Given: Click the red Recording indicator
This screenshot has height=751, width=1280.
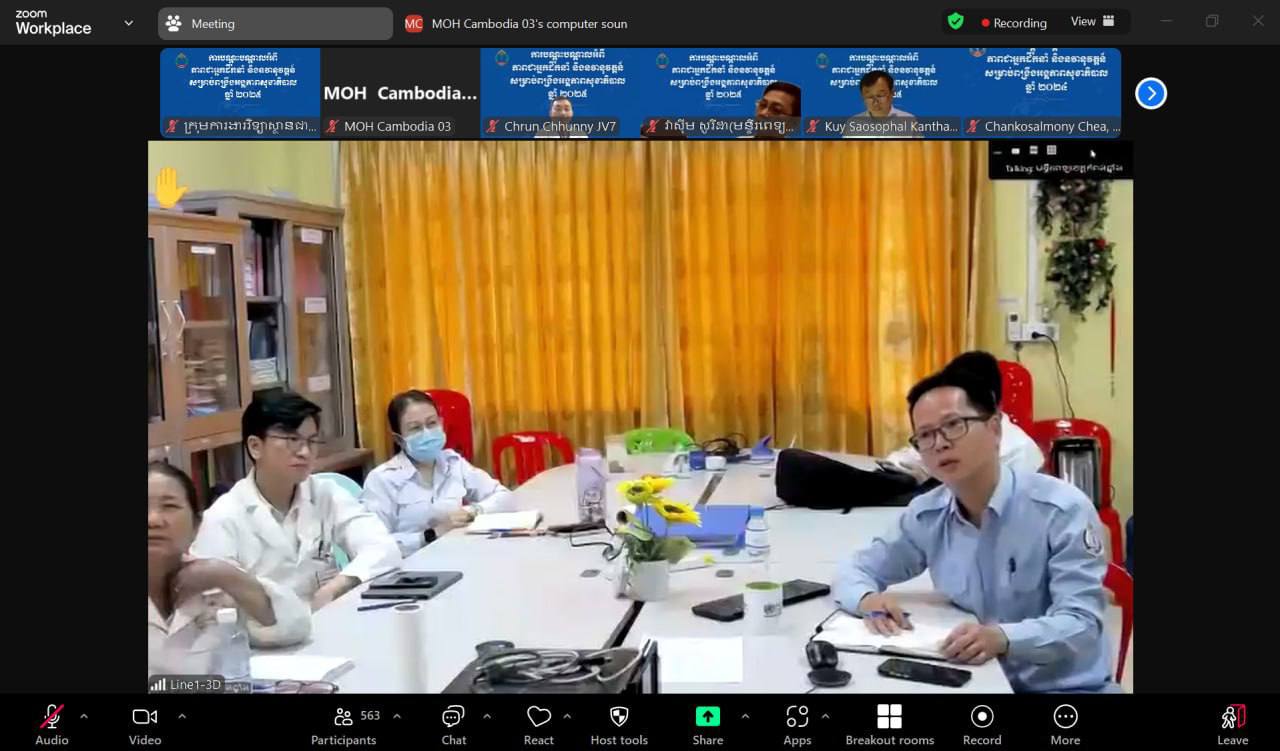Looking at the screenshot, I should (x=1014, y=23).
